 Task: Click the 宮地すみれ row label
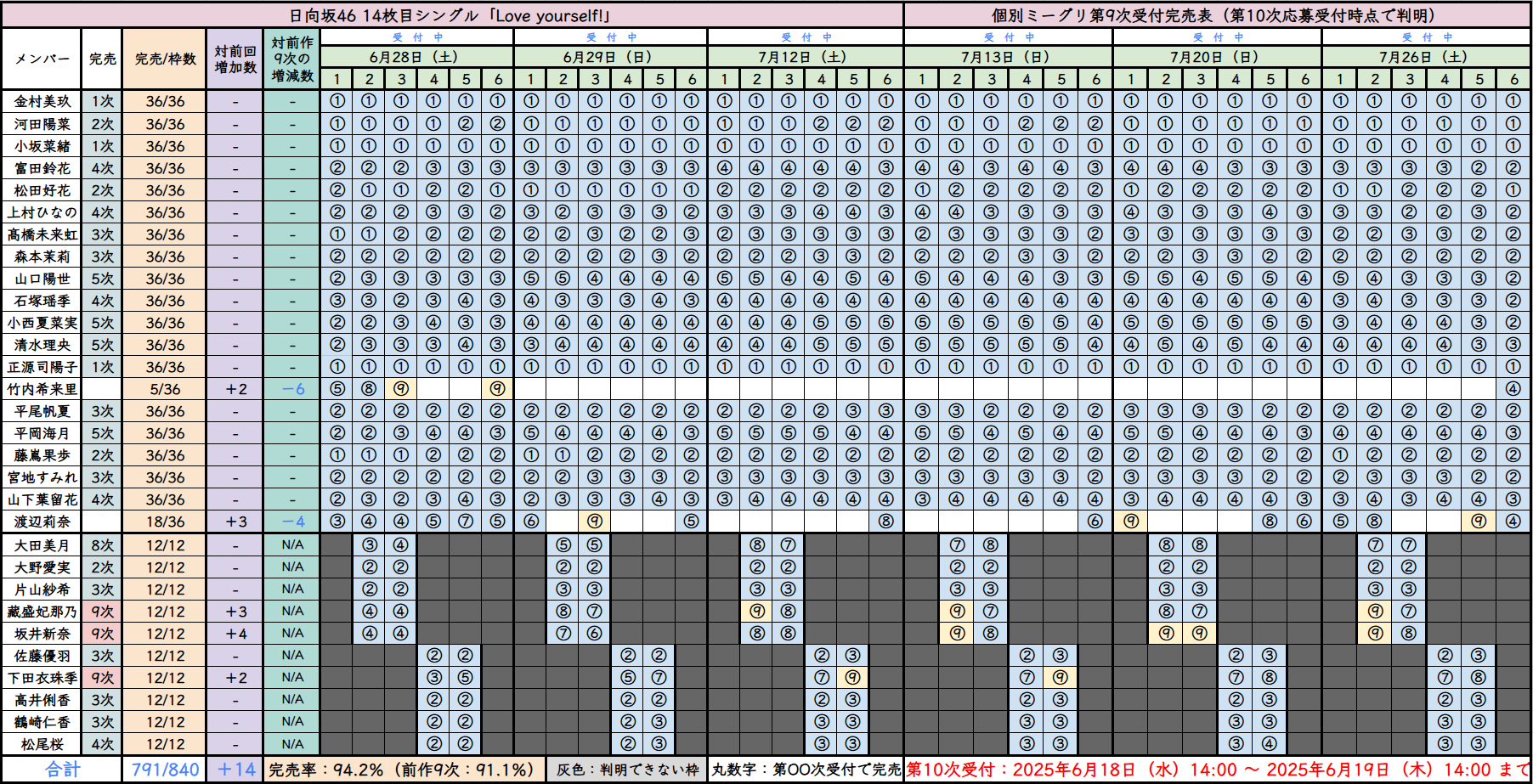42,477
